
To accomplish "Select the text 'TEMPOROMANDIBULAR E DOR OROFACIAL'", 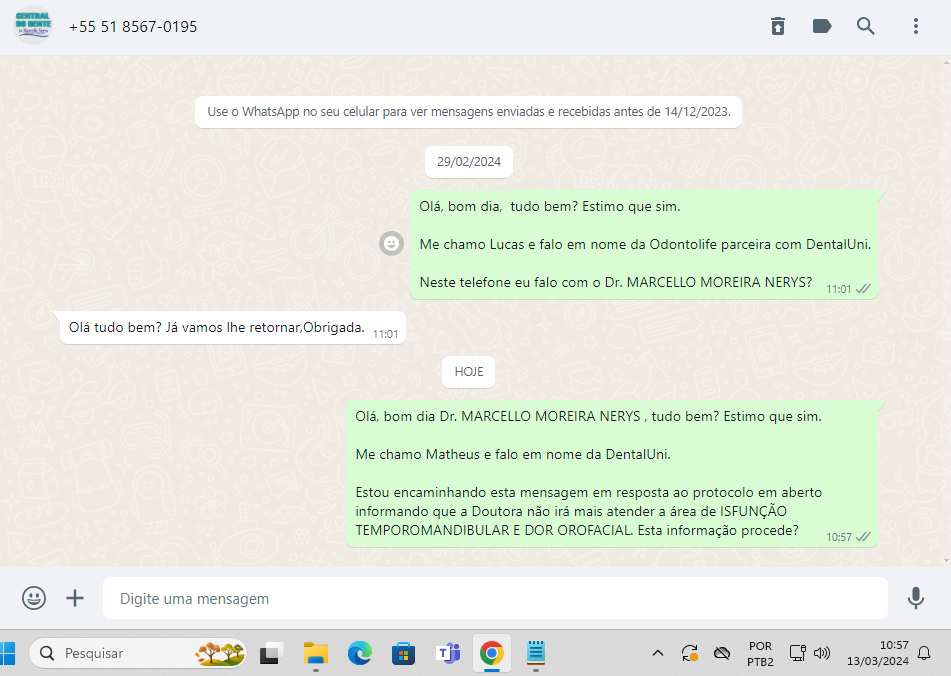I will point(494,530).
